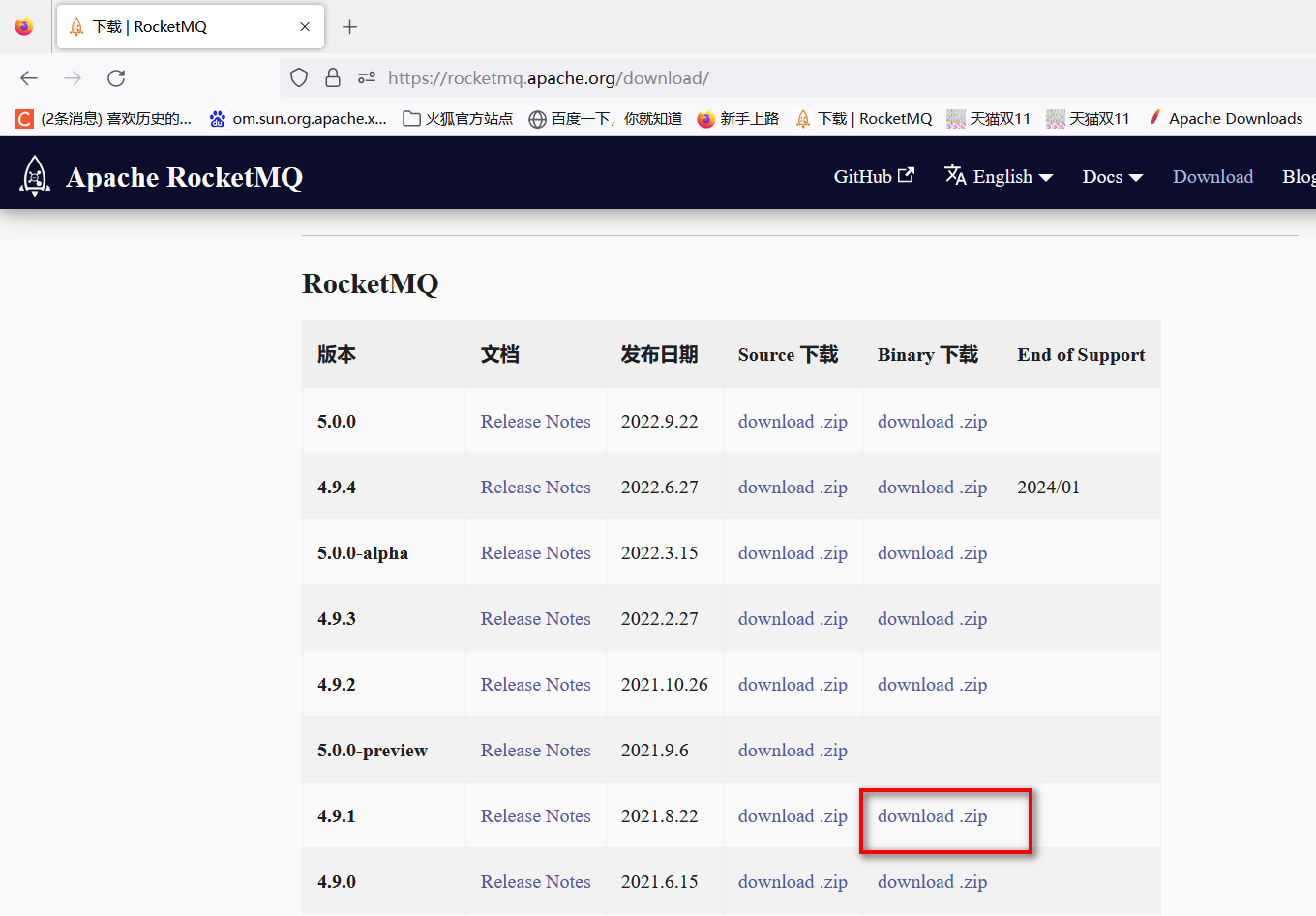This screenshot has width=1316, height=916.
Task: Click the 2022.9.22 release date
Action: point(659,422)
